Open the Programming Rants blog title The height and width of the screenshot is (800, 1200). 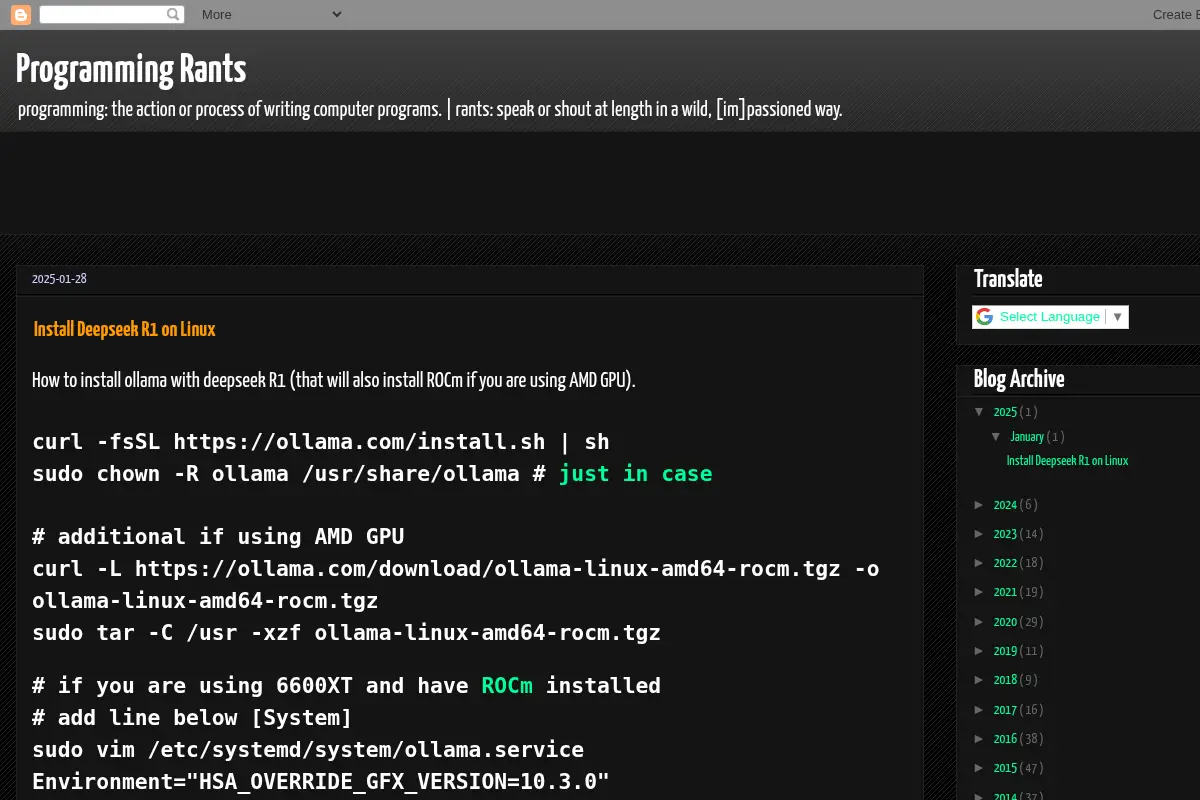(x=131, y=70)
